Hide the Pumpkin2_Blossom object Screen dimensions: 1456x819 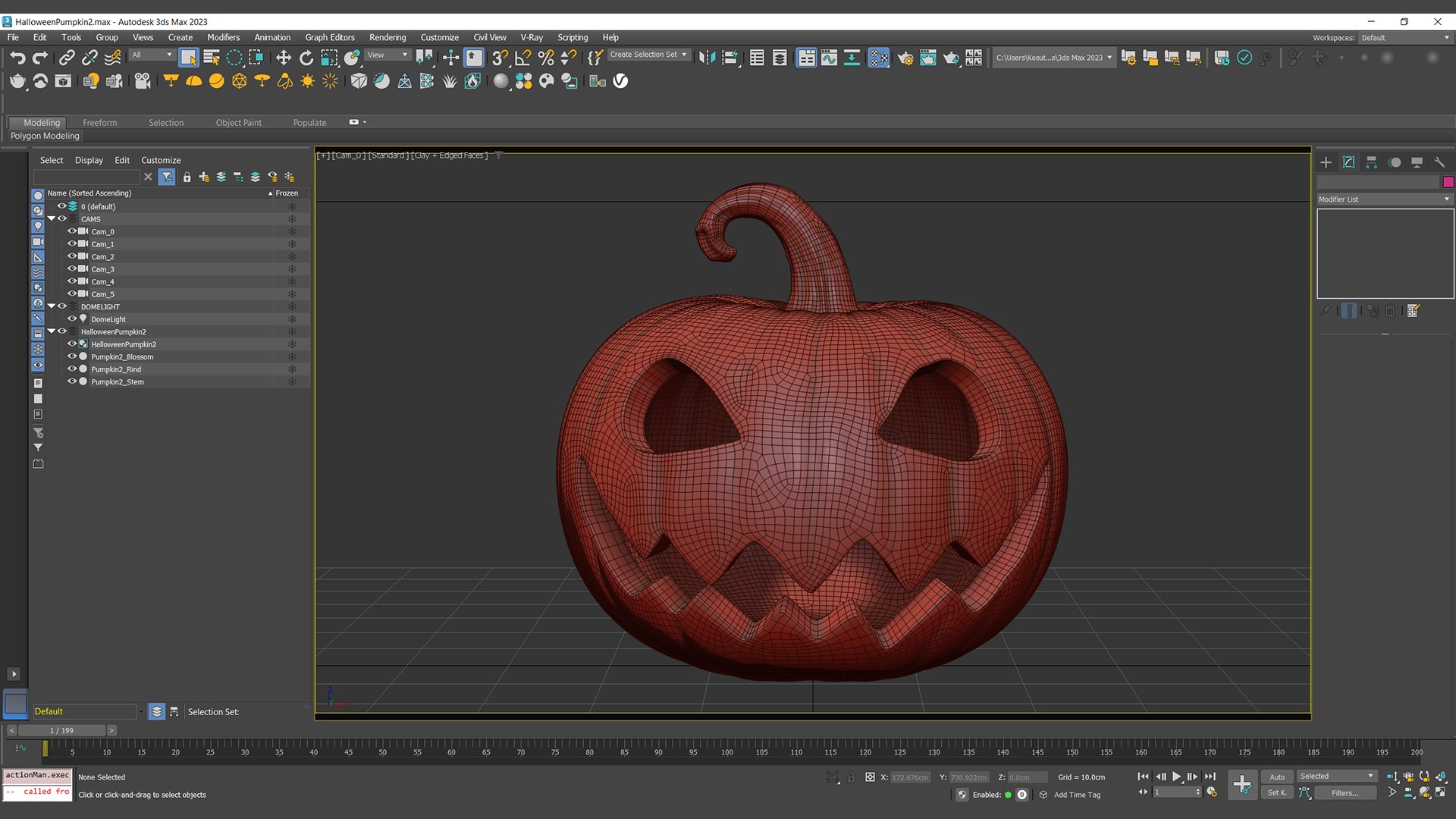coord(72,356)
